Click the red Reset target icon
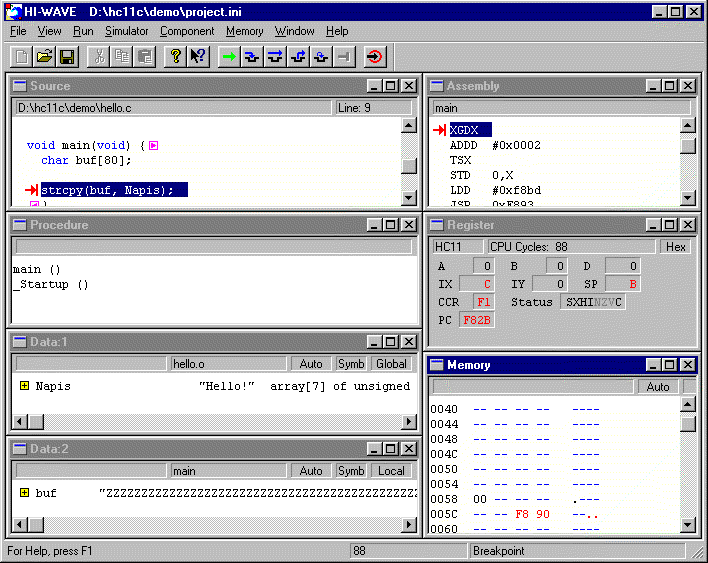 click(x=374, y=56)
